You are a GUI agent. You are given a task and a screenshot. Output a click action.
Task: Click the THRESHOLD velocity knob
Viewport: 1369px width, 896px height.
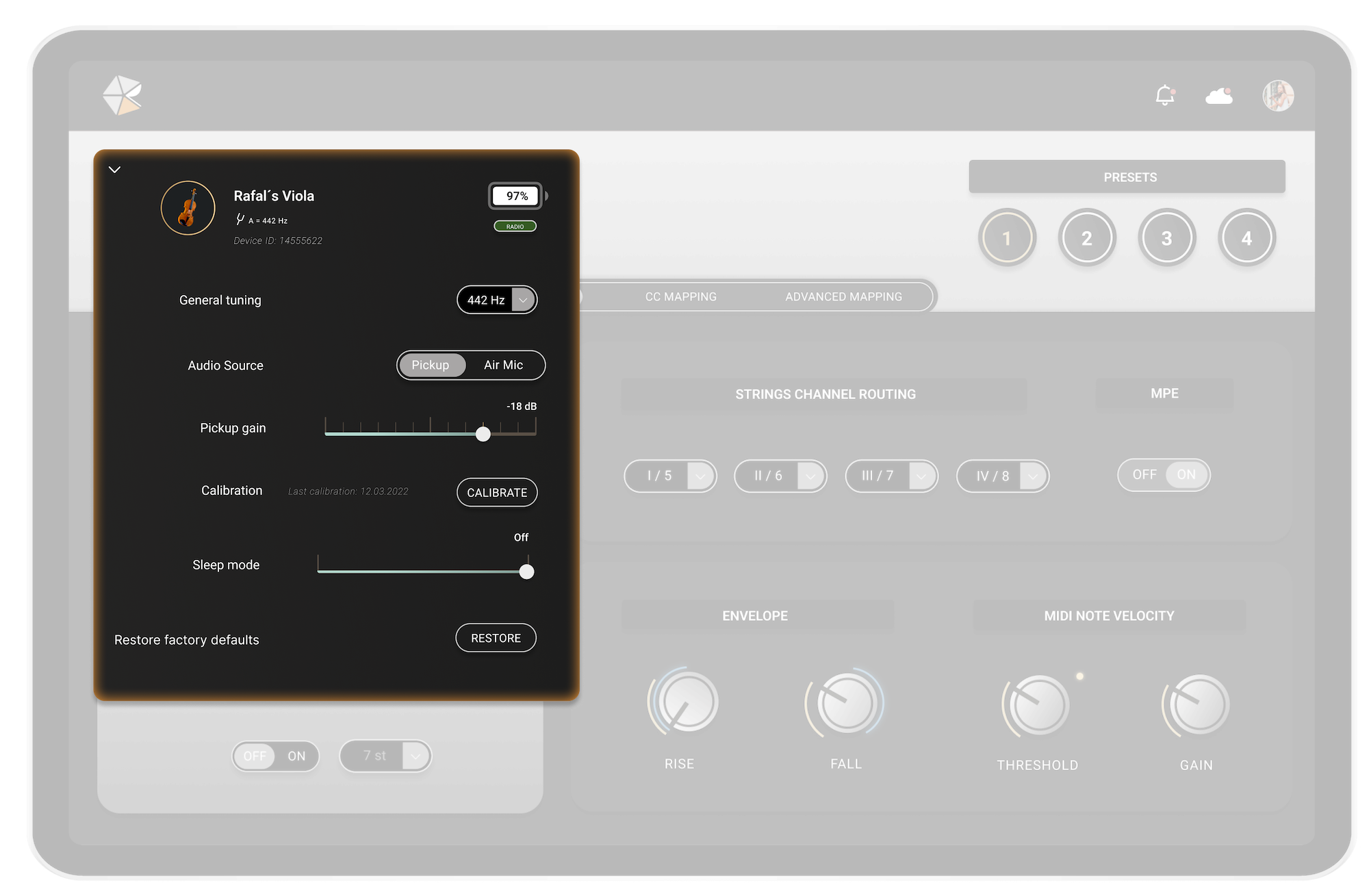[1038, 705]
